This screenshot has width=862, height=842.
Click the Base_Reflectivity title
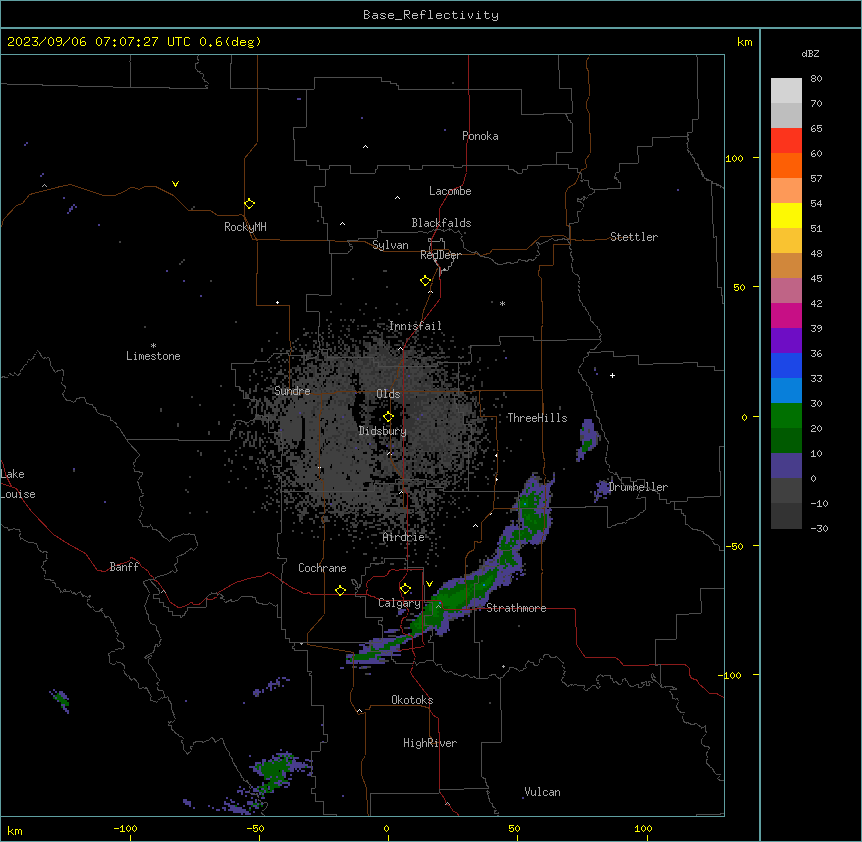[x=431, y=15]
